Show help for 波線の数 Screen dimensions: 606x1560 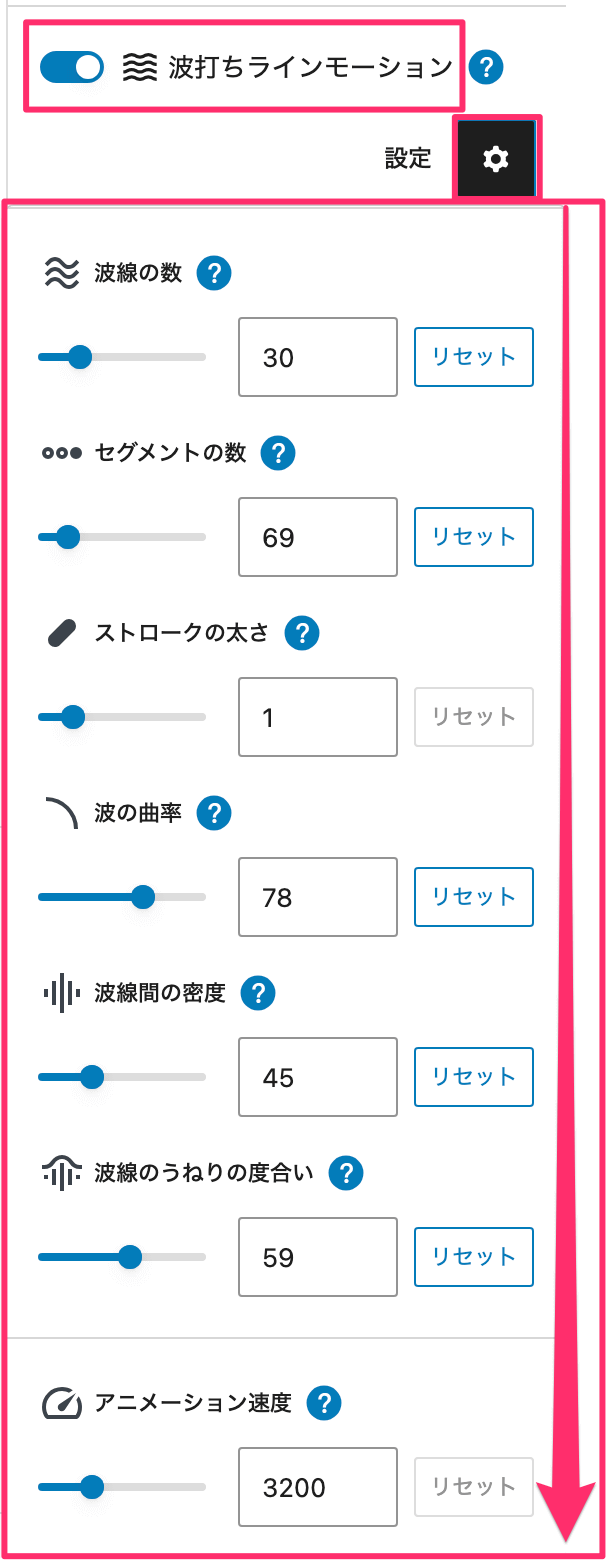214,273
